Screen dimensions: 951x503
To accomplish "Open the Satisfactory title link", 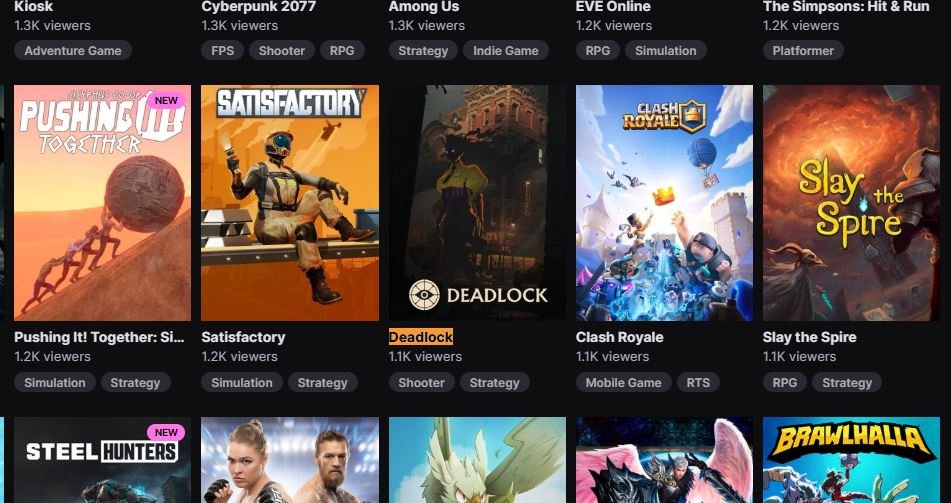I will 243,337.
